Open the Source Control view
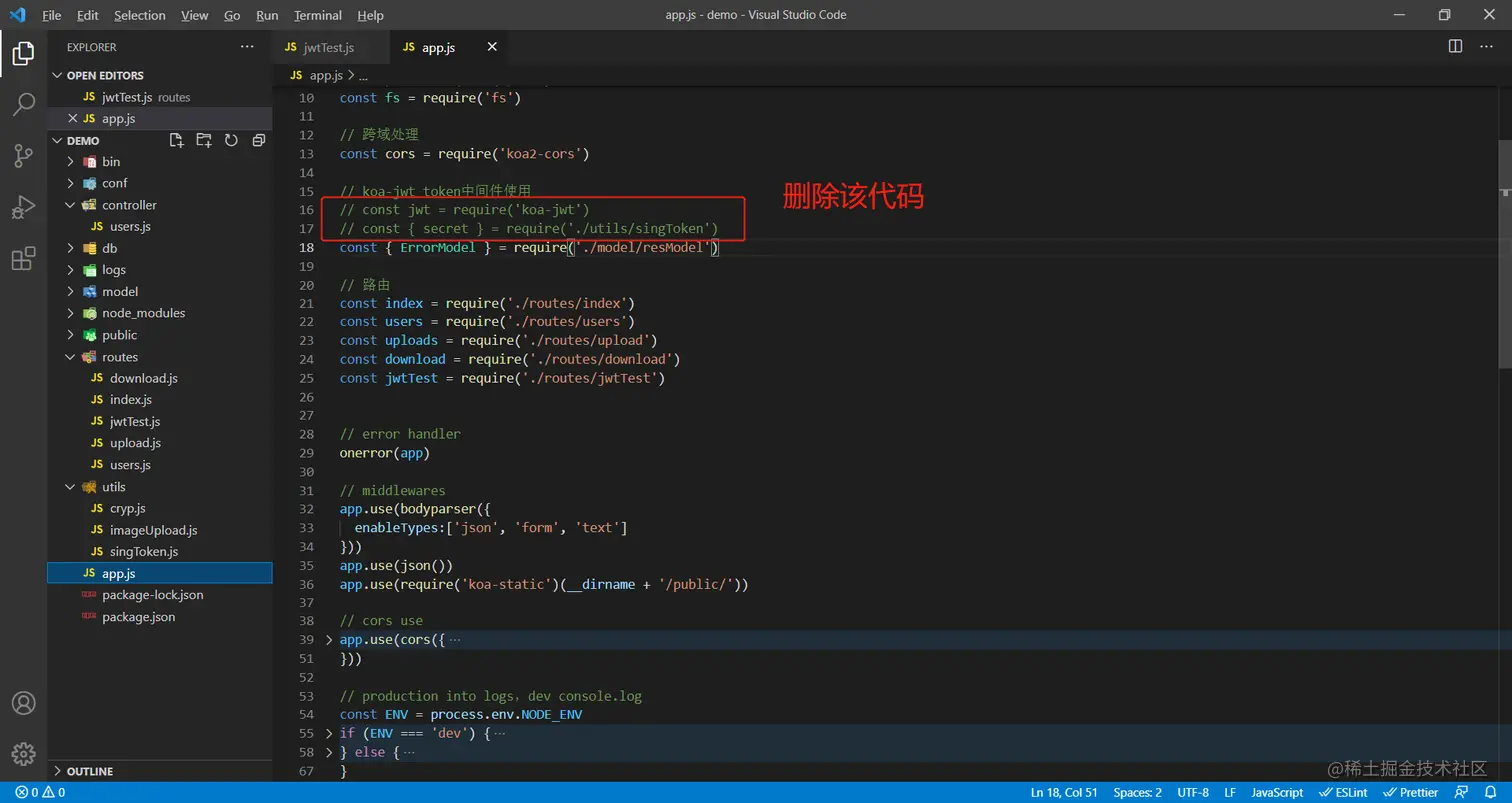Image resolution: width=1512 pixels, height=803 pixels. pyautogui.click(x=24, y=155)
